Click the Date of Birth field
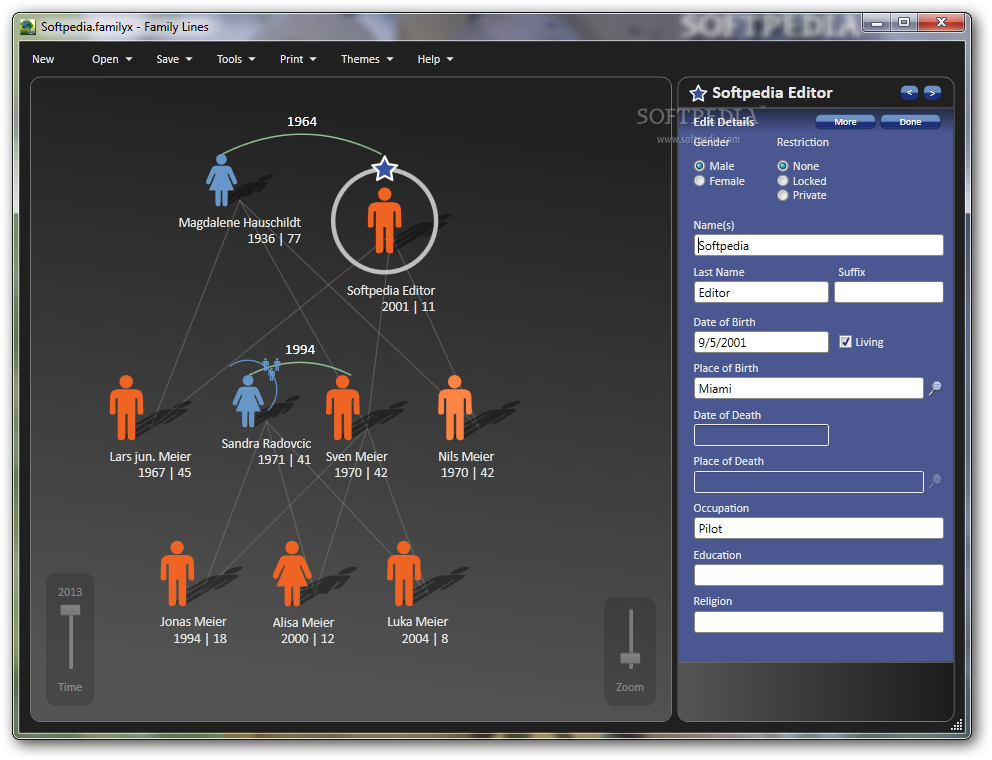The height and width of the screenshot is (760, 992). tap(761, 342)
